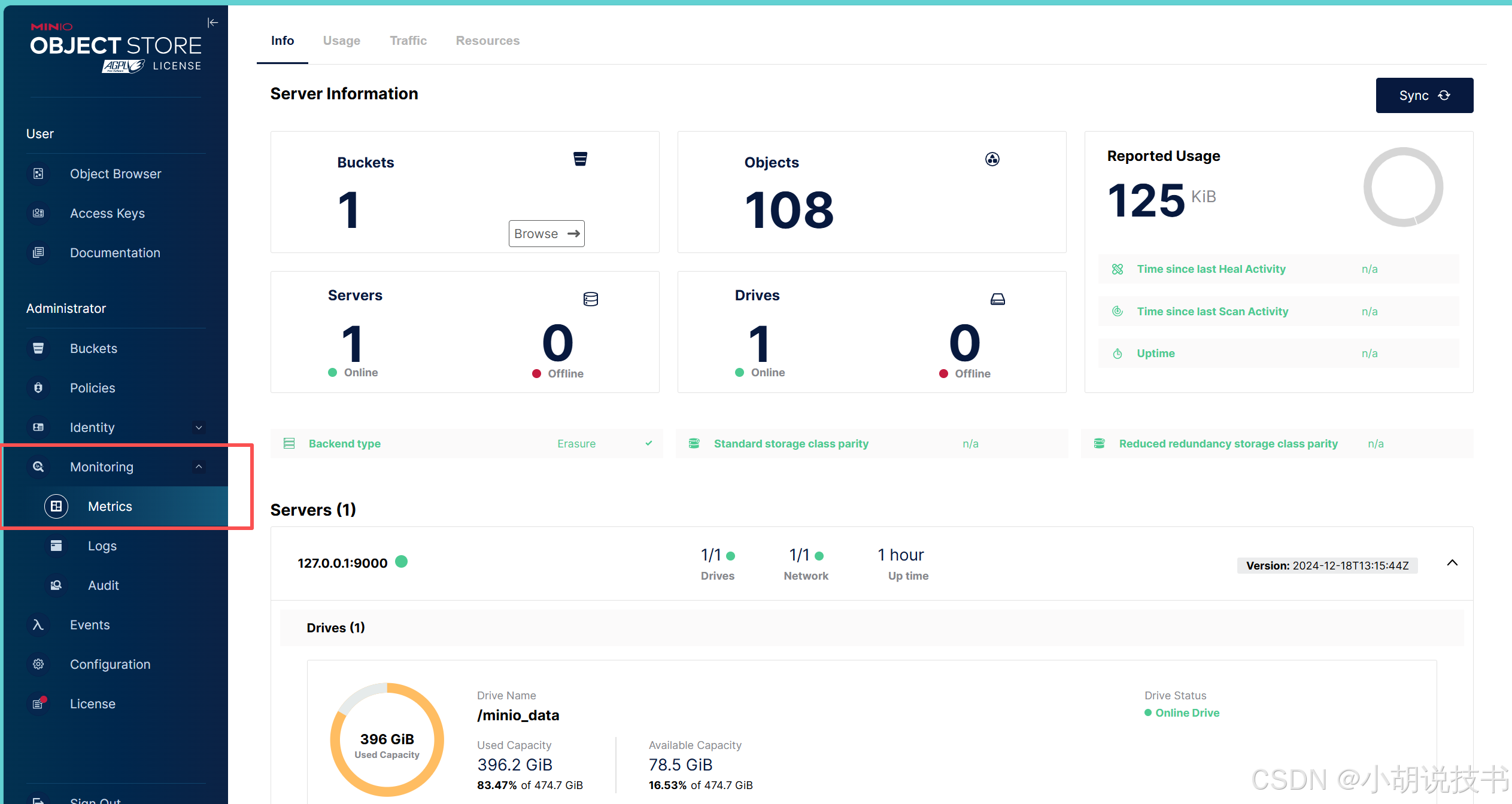The image size is (1512, 804).
Task: Collapse the 127.0.0.1:9000 server panel
Action: [x=1452, y=563]
